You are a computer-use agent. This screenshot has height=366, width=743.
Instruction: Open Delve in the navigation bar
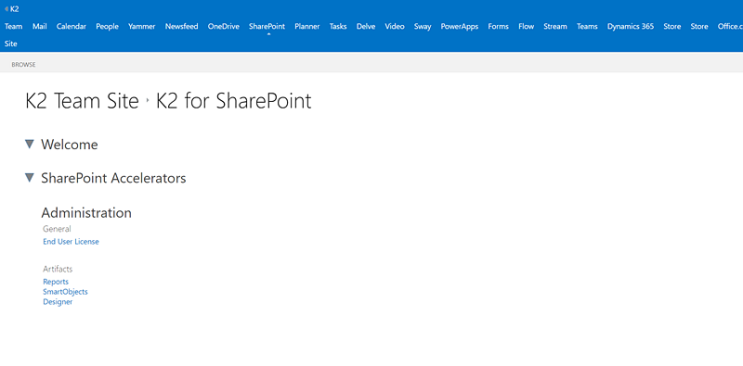point(366,27)
